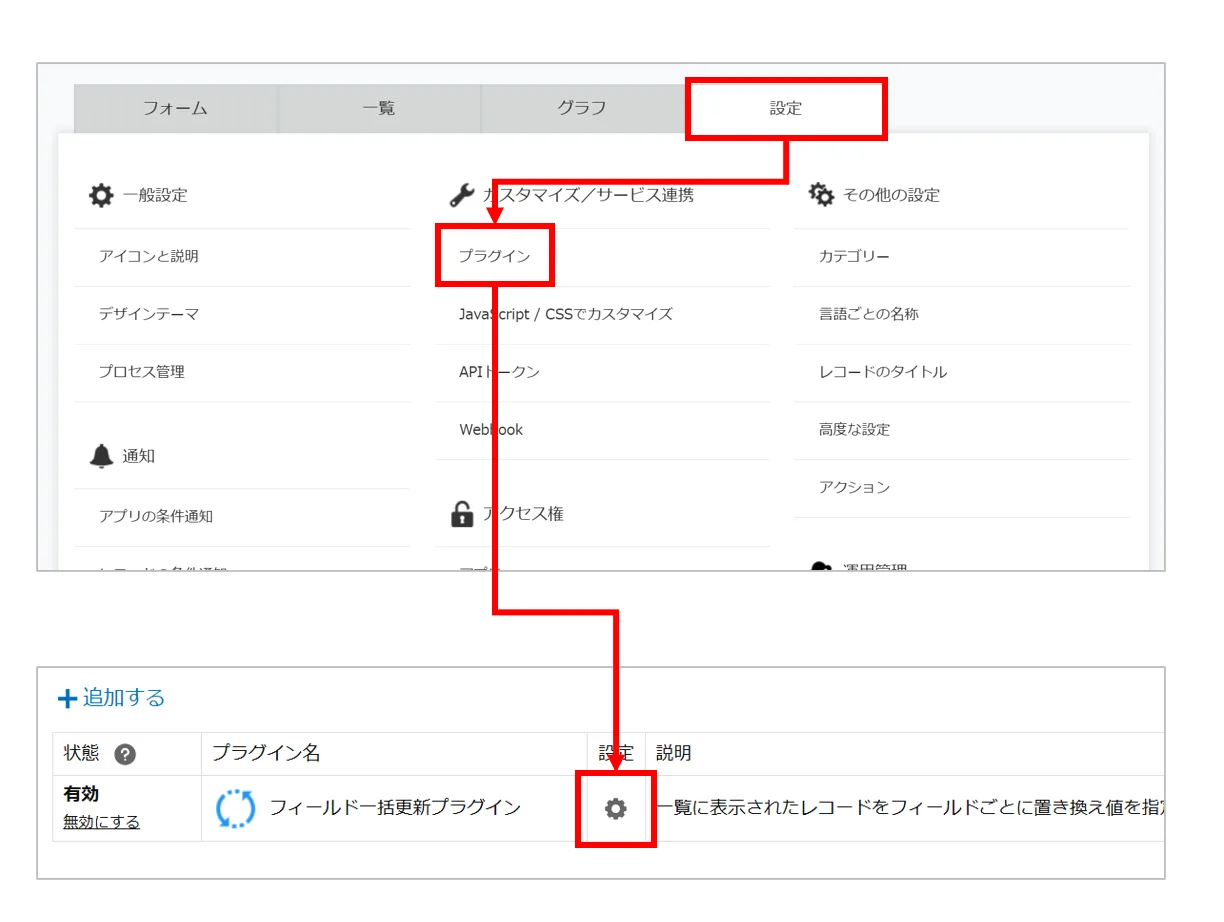Viewport: 1224px width, 922px height.
Task: Click the フィールド一括更新プラグイン circular arrows icon
Action: click(x=235, y=808)
